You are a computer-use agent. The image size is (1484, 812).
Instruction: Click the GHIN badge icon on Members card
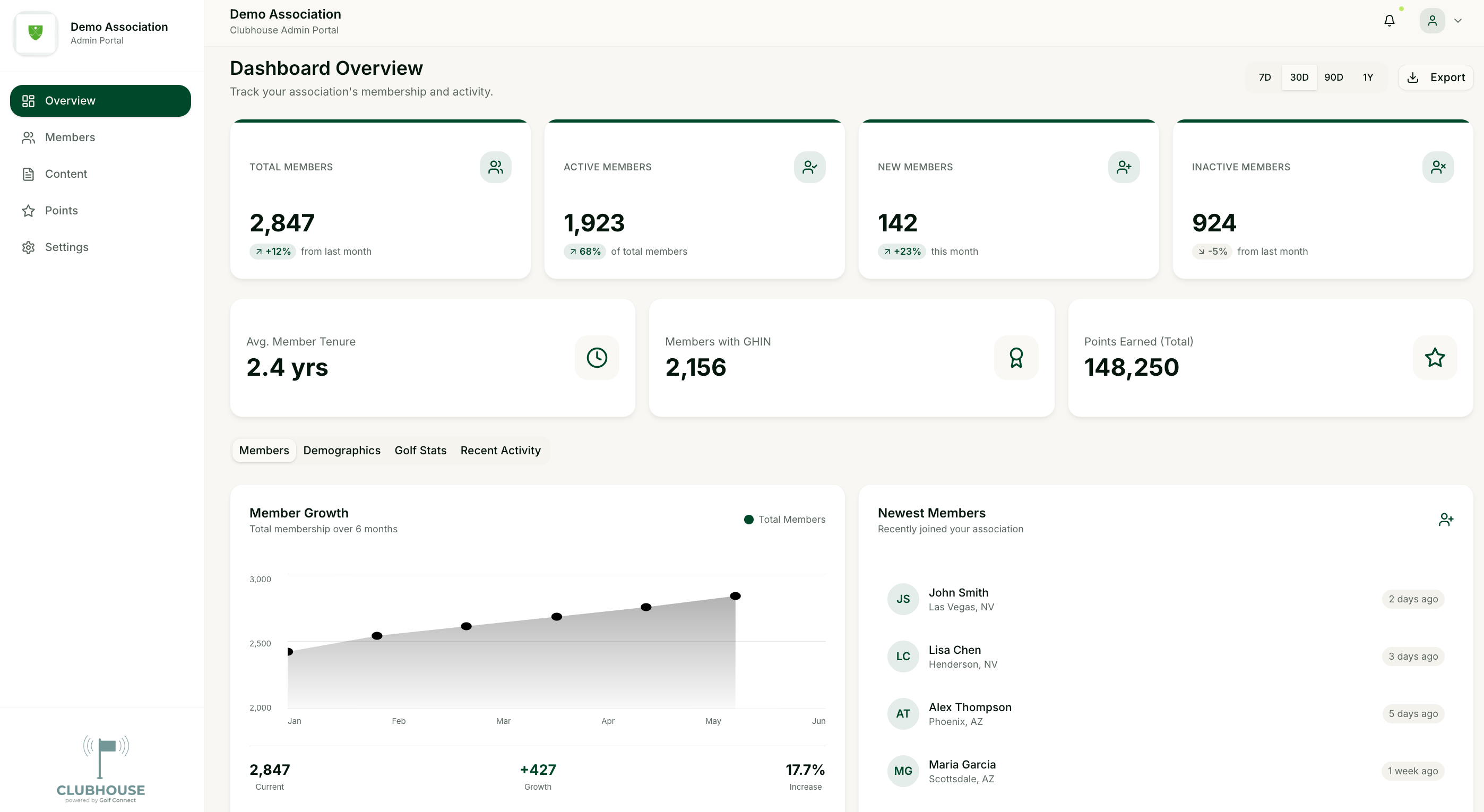(x=1016, y=357)
